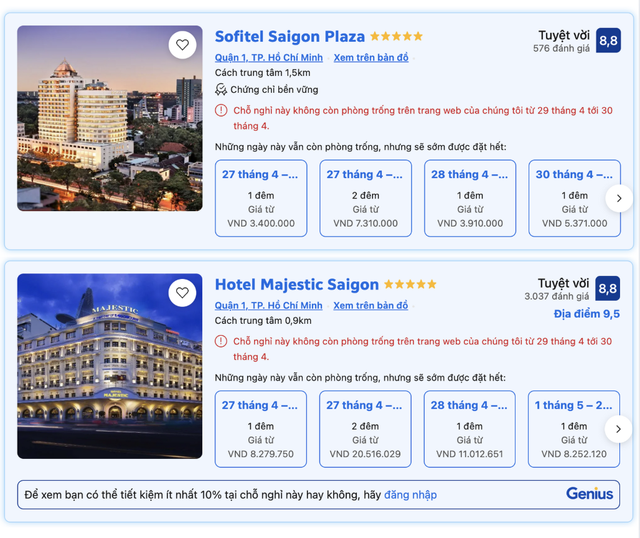This screenshot has height=538, width=640.
Task: Open Majestic's Xem trên bản đồ link
Action: point(371,306)
